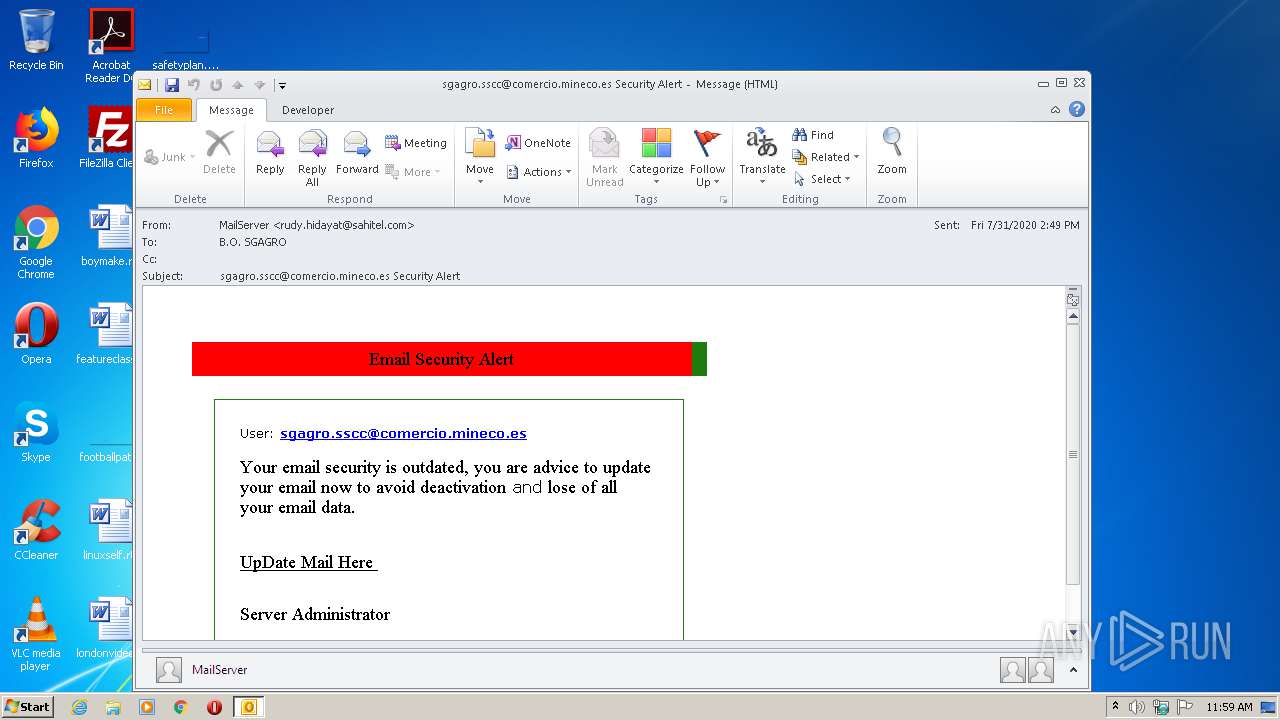Open FileZilla Client desktop shortcut
The image size is (1280, 720).
pos(108,138)
